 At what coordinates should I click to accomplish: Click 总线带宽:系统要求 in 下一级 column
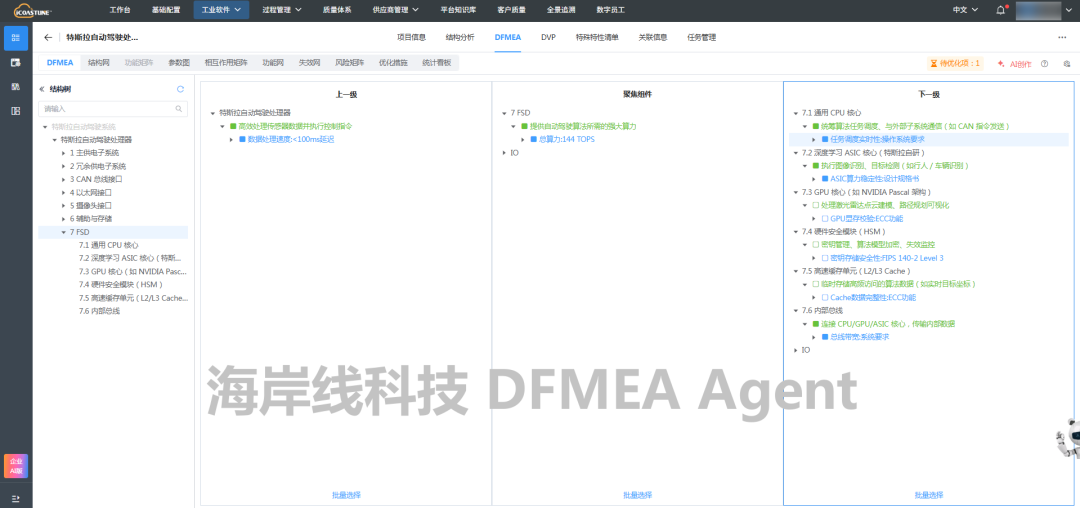pyautogui.click(x=860, y=337)
